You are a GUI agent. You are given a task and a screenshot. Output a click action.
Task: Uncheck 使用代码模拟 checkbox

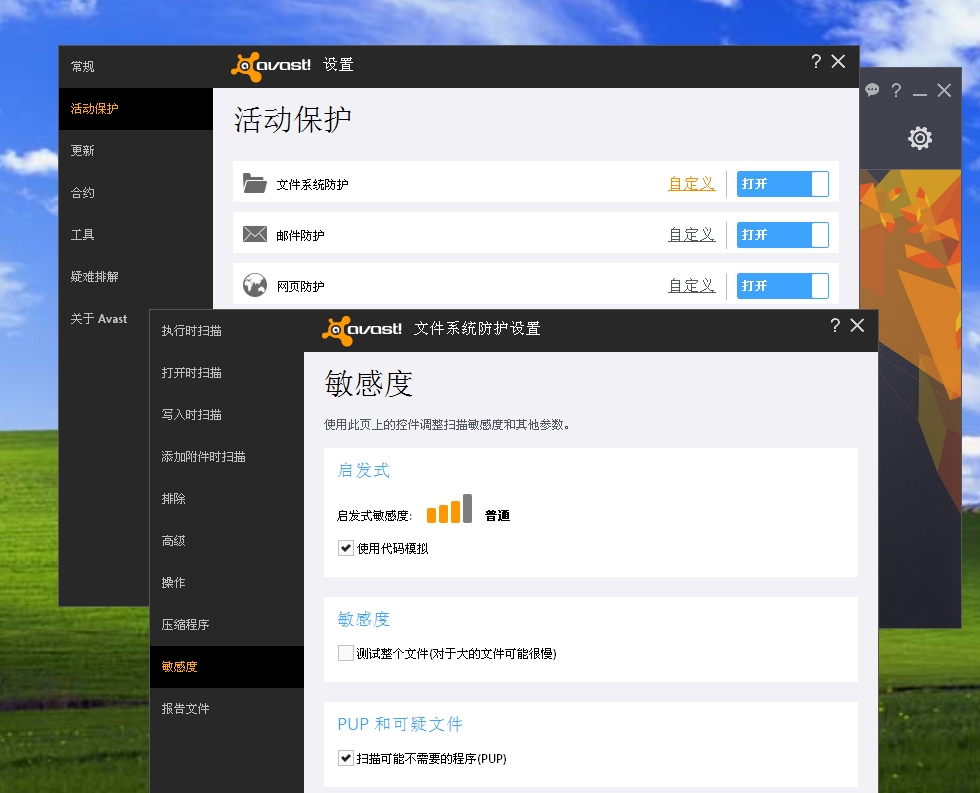pyautogui.click(x=346, y=548)
